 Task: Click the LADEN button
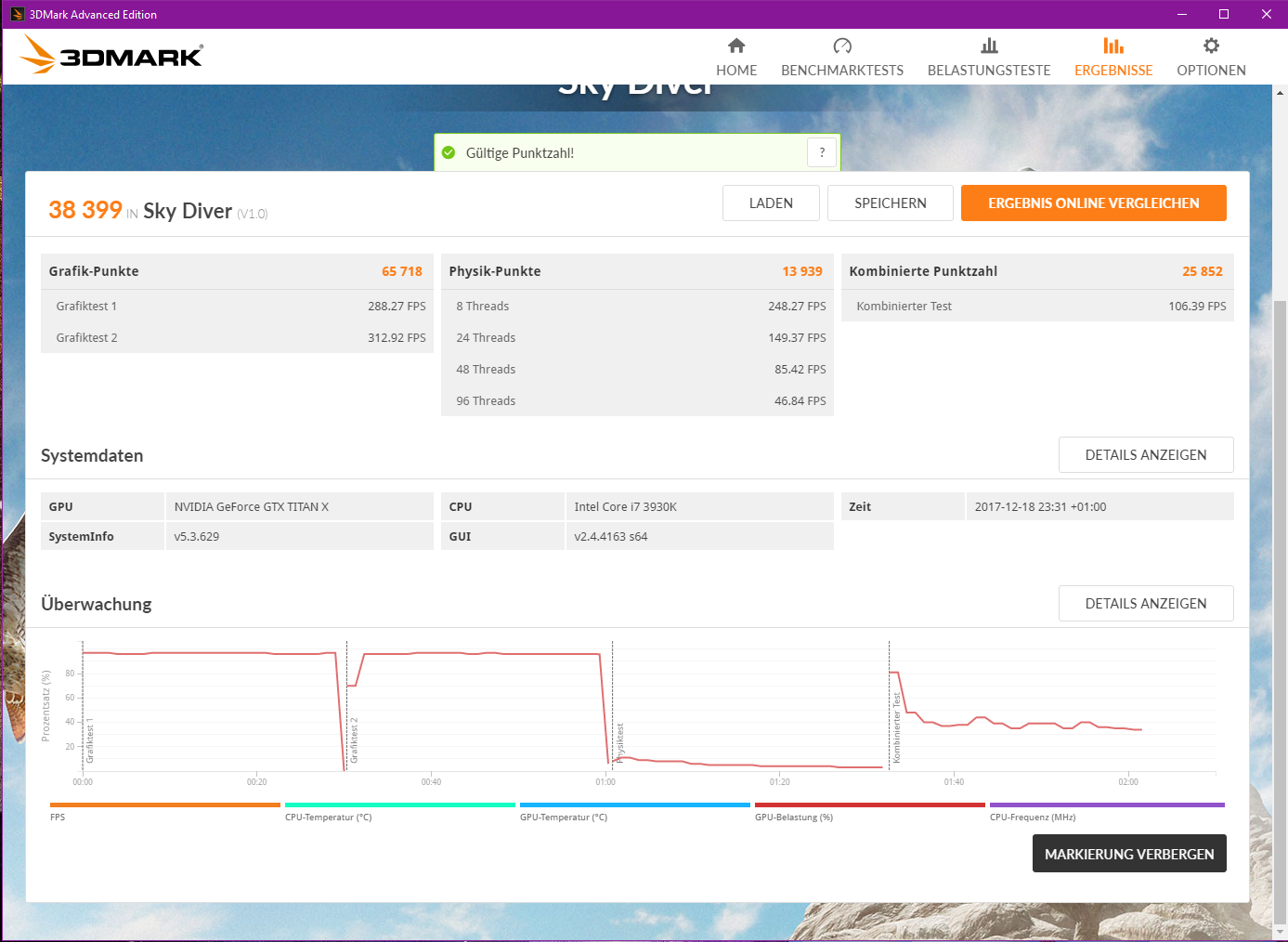(771, 203)
